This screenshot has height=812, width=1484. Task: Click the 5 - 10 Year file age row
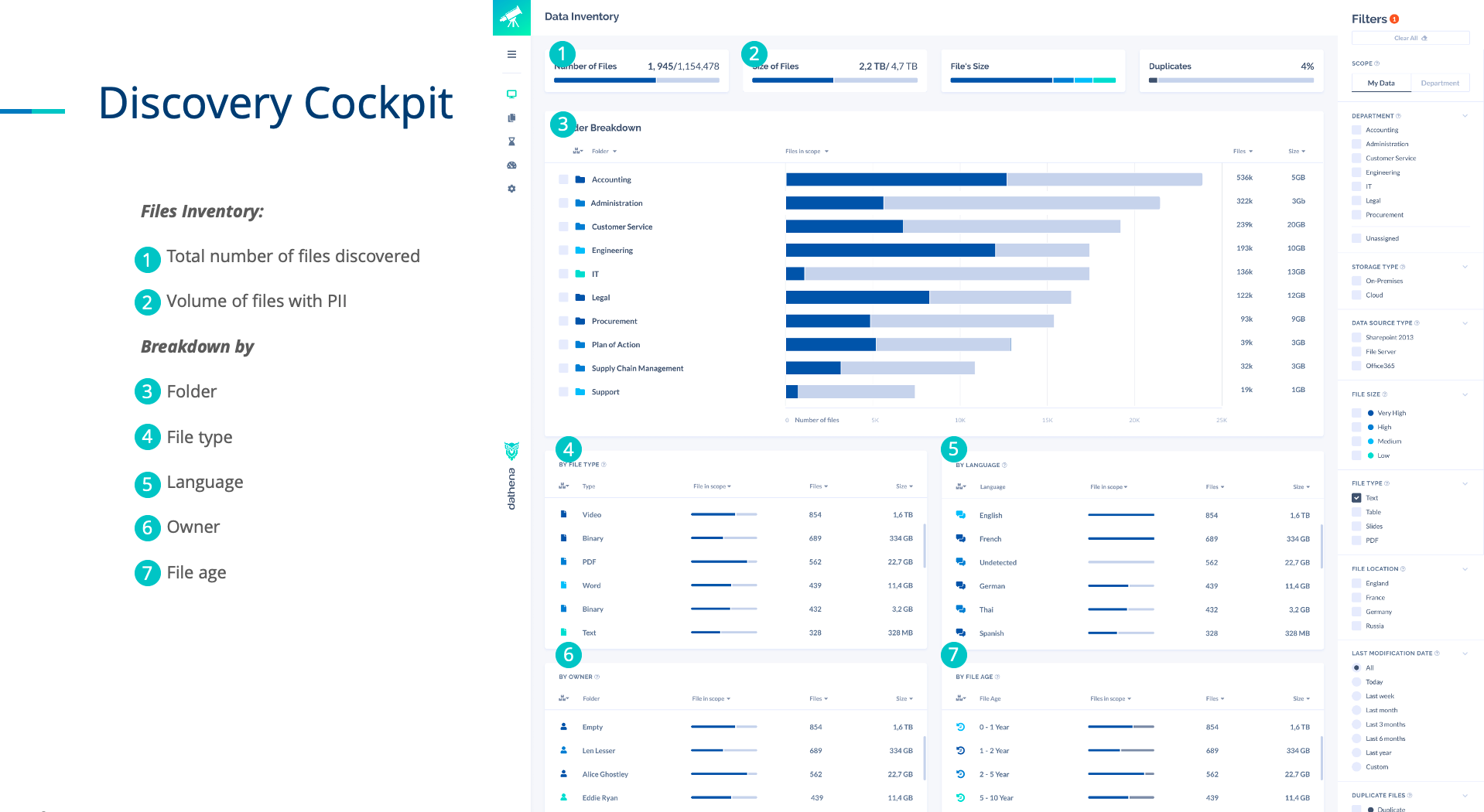coord(1133,797)
